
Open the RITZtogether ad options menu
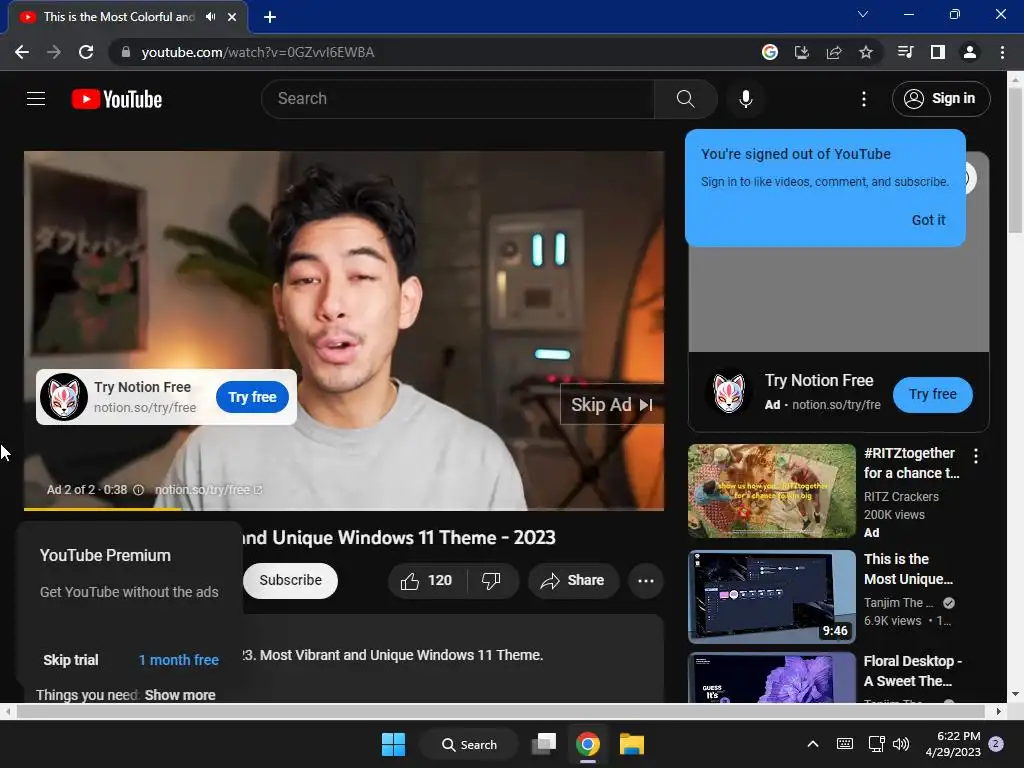tap(976, 456)
